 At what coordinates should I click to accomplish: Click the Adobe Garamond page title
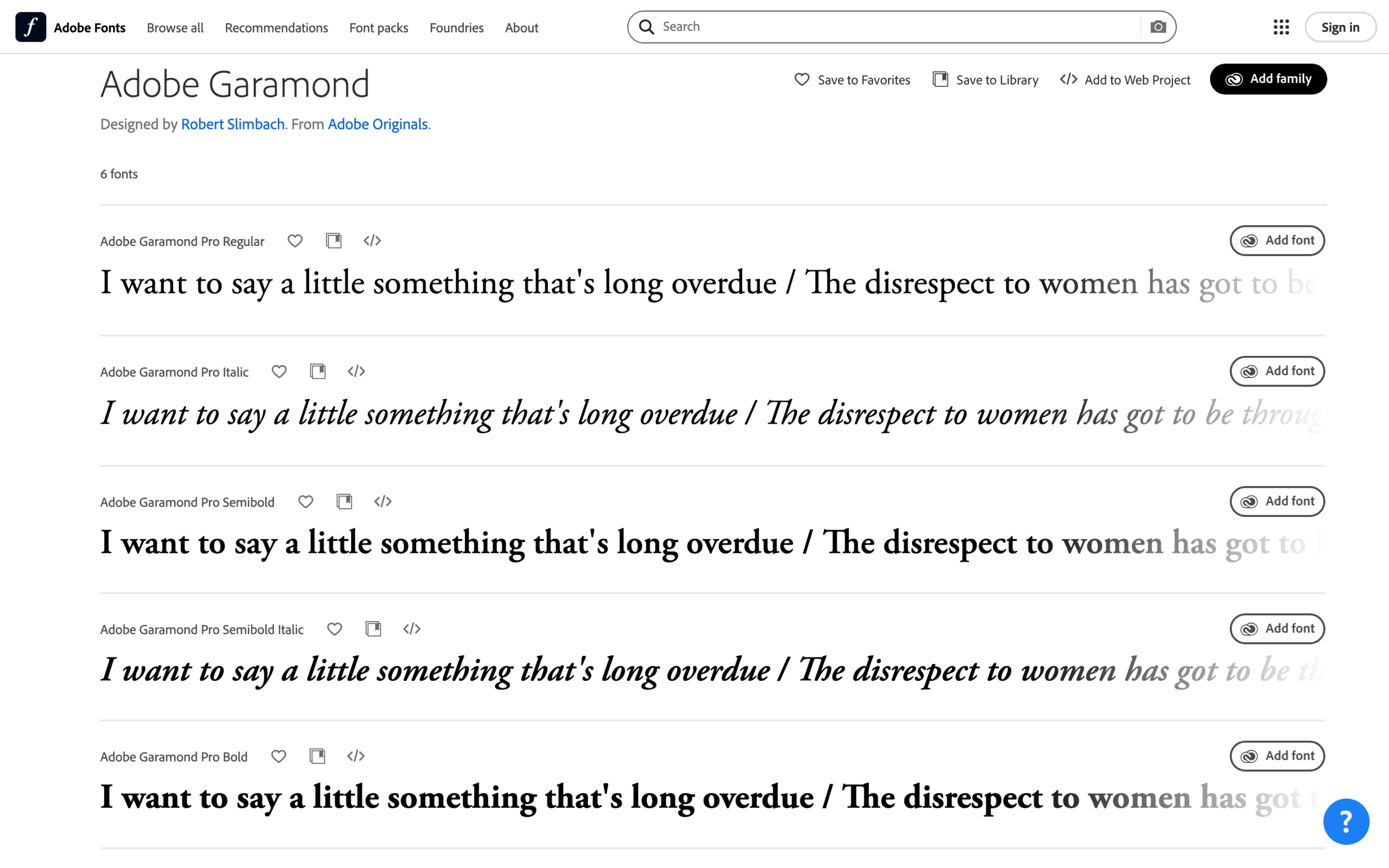pos(235,84)
